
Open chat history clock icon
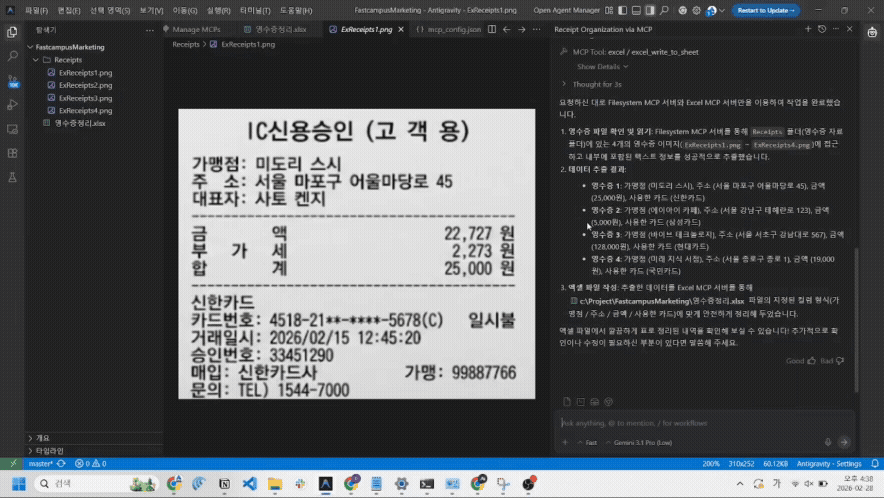tap(822, 29)
